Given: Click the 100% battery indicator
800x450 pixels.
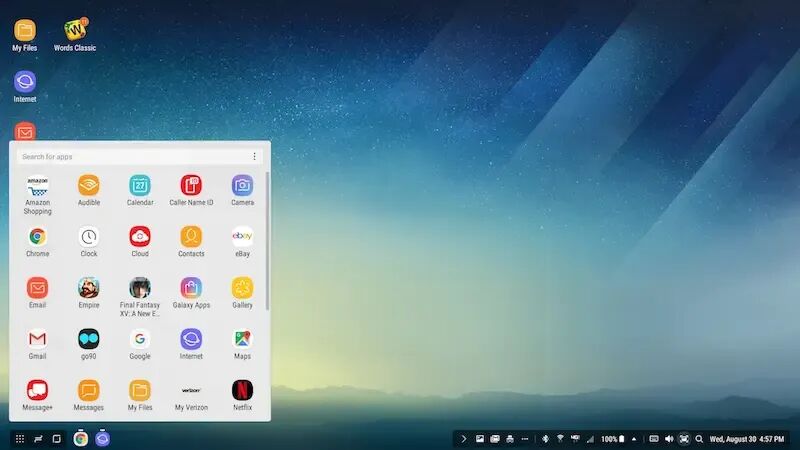Looking at the screenshot, I should coord(612,439).
